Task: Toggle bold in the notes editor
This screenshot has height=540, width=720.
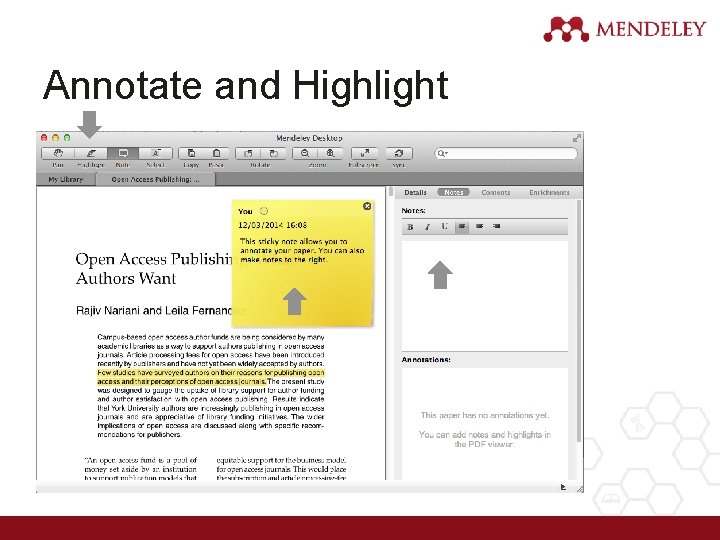Action: point(411,226)
